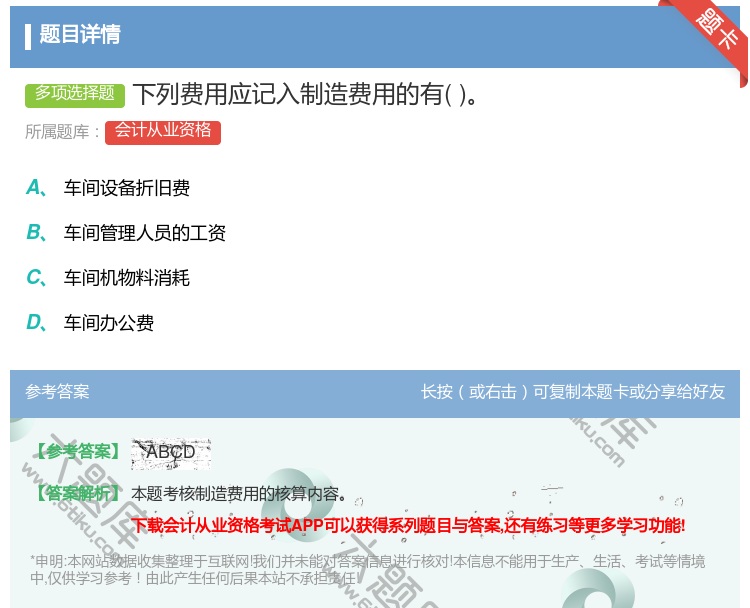The image size is (750, 608).
Task: Click the 参考答案 section header
Action: [57, 392]
